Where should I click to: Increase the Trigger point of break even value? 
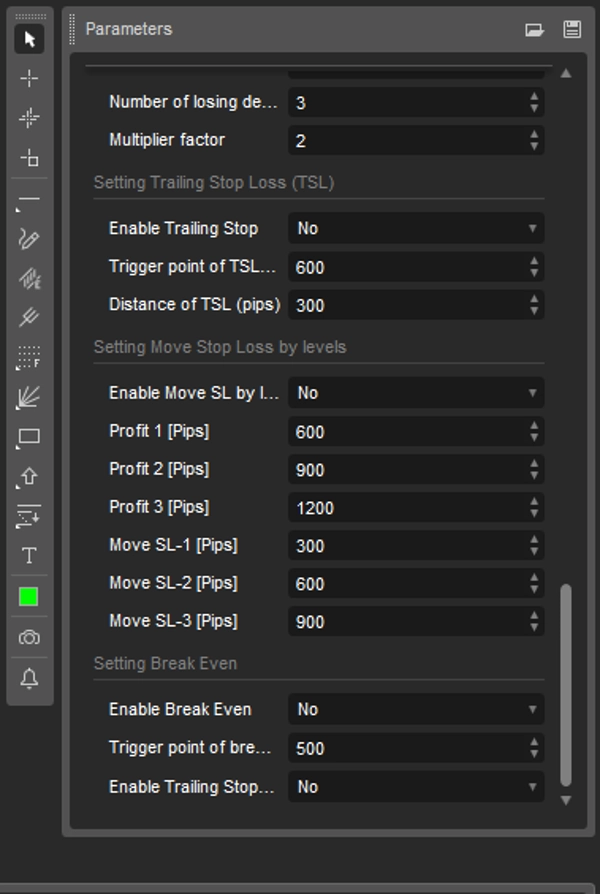tap(534, 742)
